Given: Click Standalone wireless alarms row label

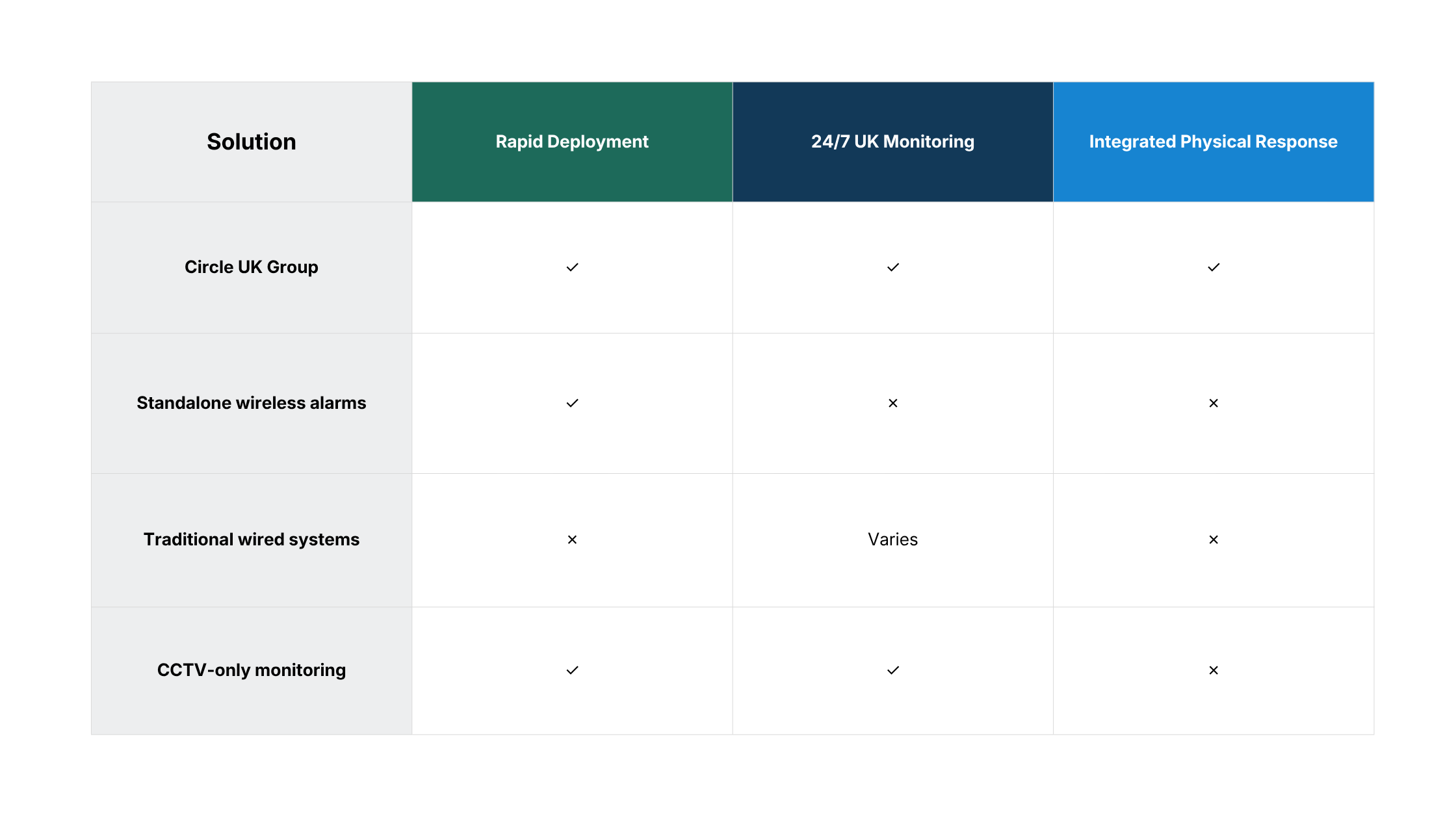Looking at the screenshot, I should pyautogui.click(x=252, y=403).
